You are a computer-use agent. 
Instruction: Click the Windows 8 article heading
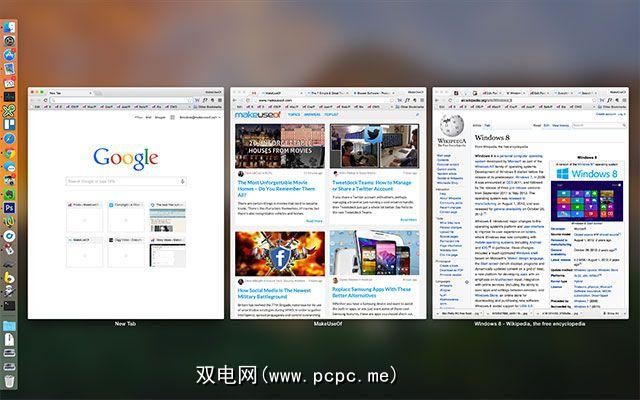(x=492, y=138)
